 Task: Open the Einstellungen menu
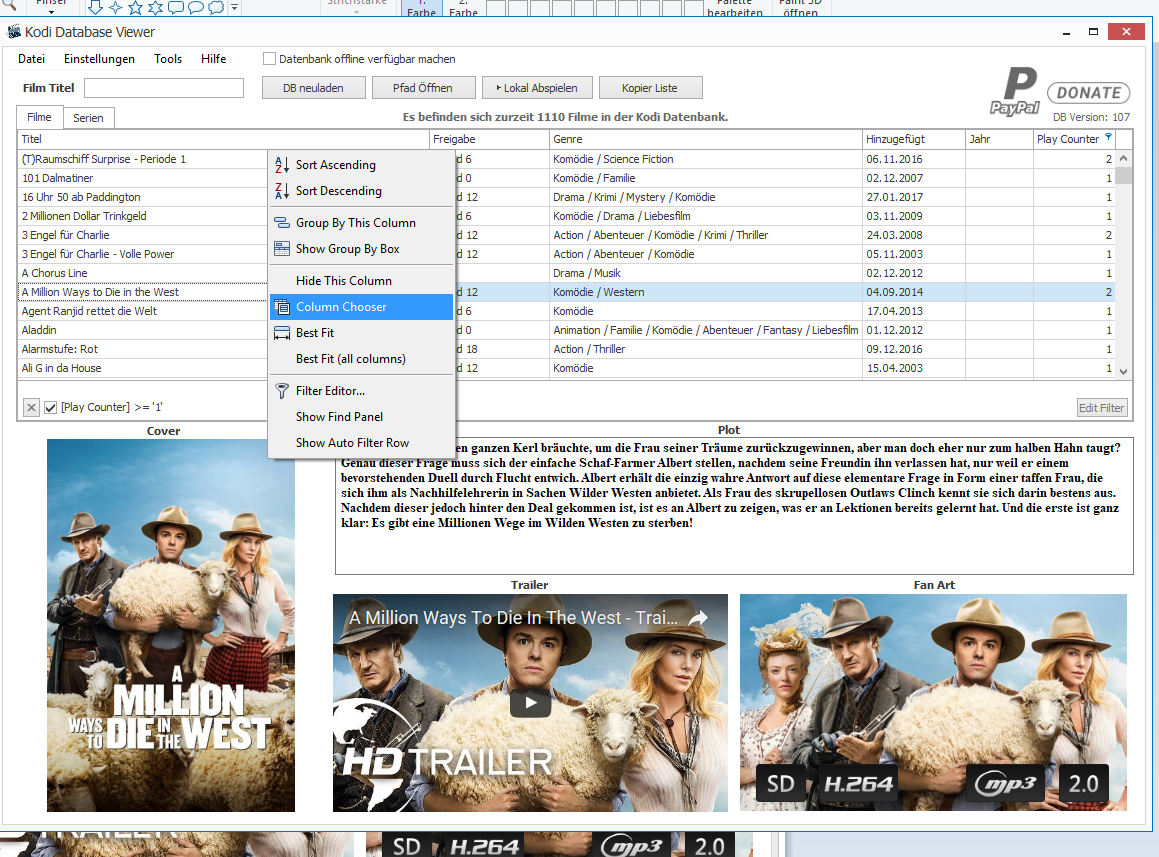[x=99, y=59]
